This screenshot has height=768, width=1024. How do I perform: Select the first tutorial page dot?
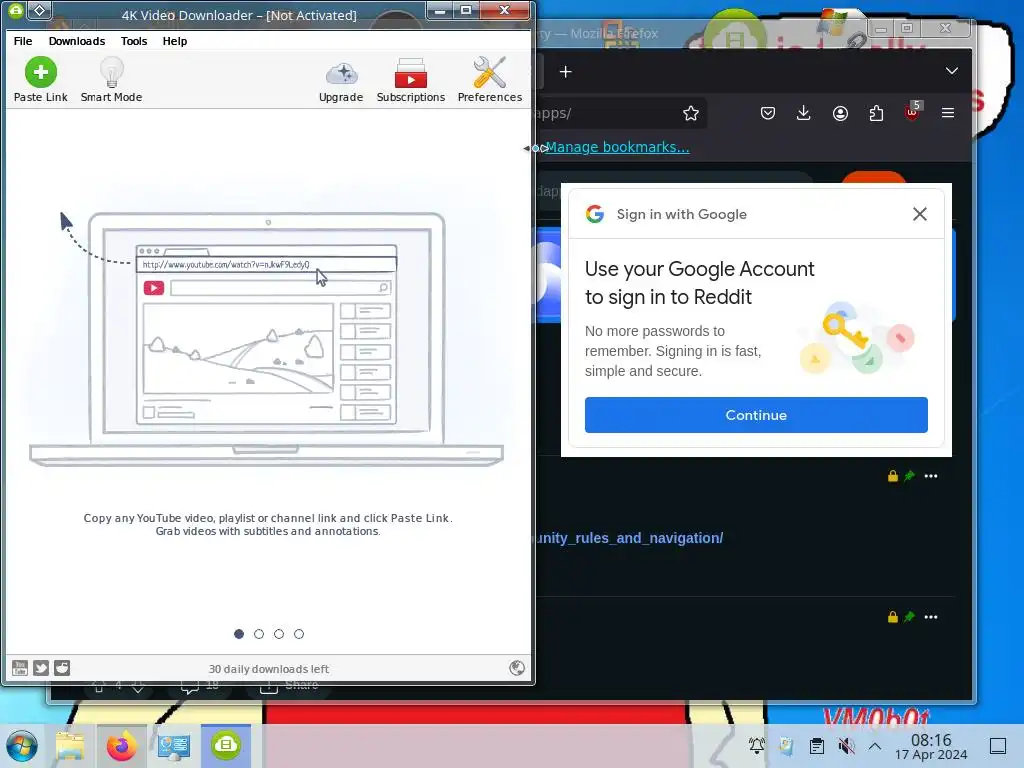(x=239, y=634)
